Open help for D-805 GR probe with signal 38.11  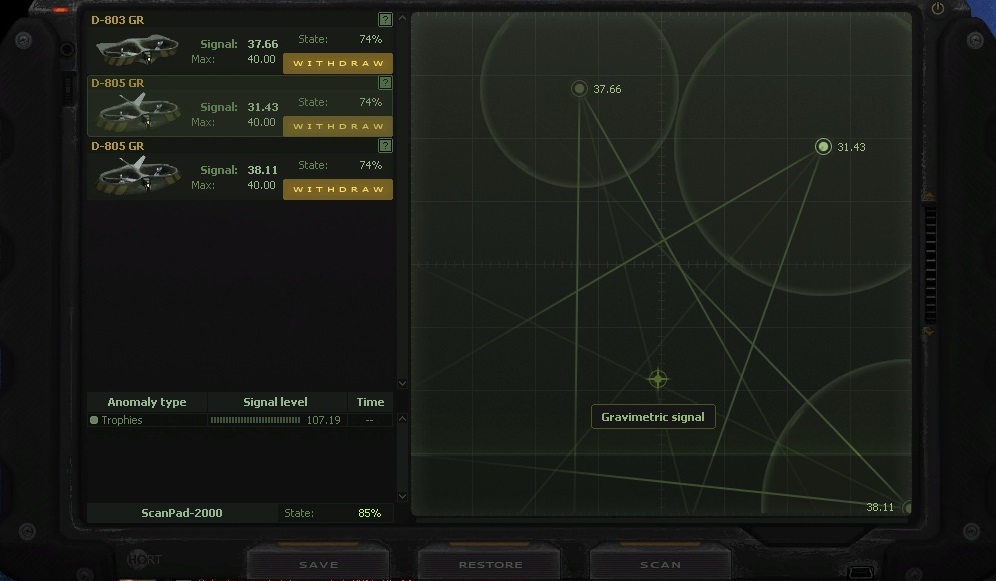coord(385,145)
